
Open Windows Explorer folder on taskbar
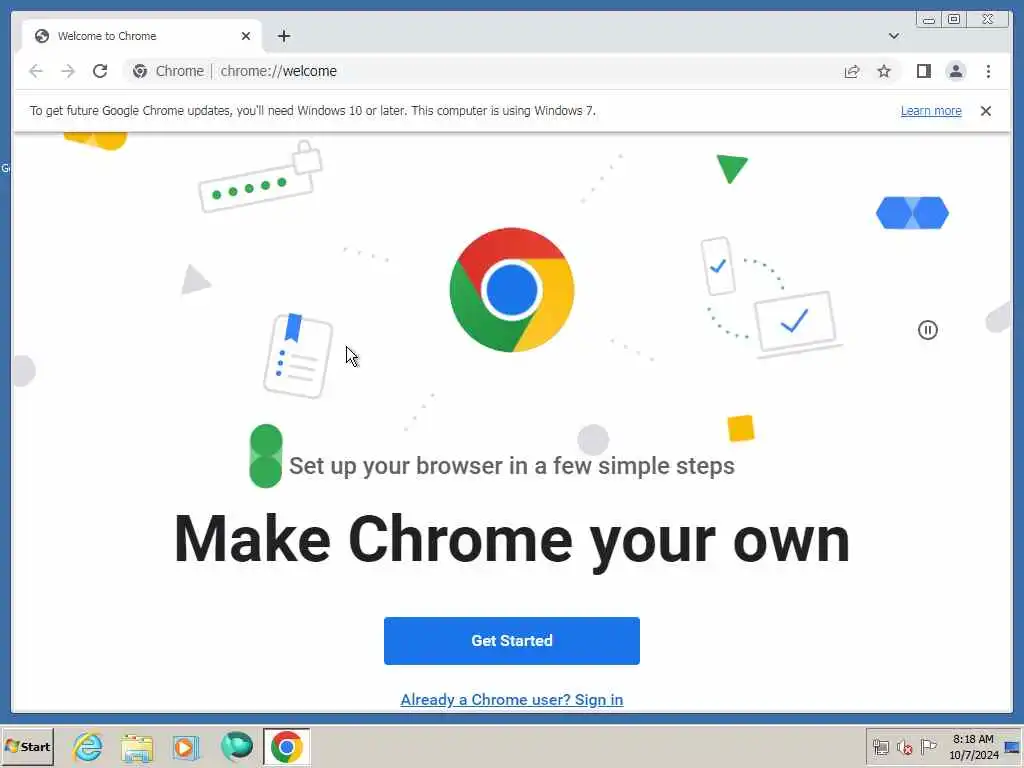click(137, 748)
